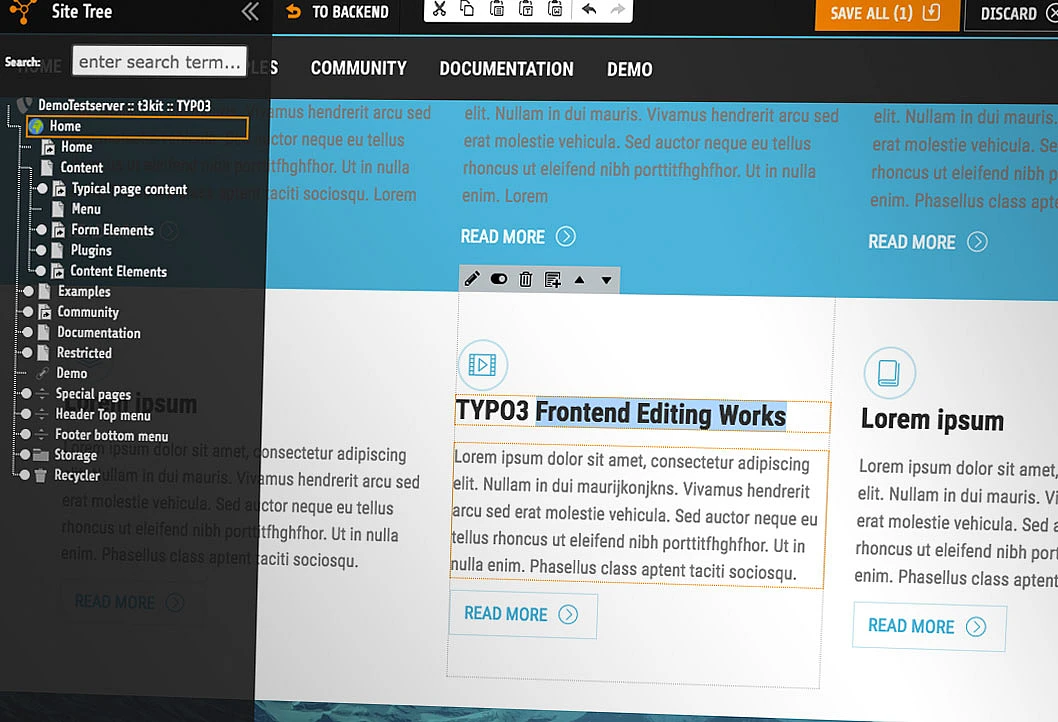Image resolution: width=1058 pixels, height=722 pixels.
Task: Click the copy icon in top toolbar
Action: click(x=467, y=10)
